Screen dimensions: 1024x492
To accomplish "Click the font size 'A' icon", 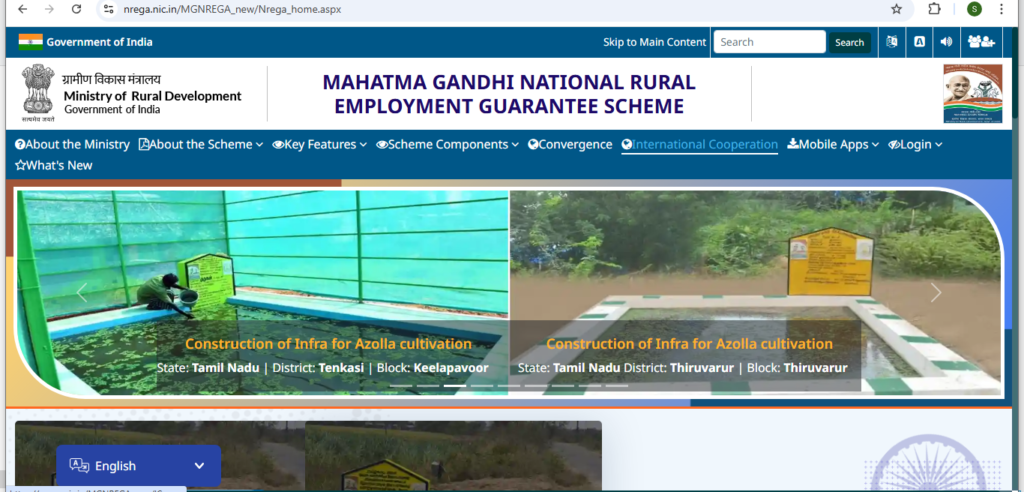I will pos(919,42).
